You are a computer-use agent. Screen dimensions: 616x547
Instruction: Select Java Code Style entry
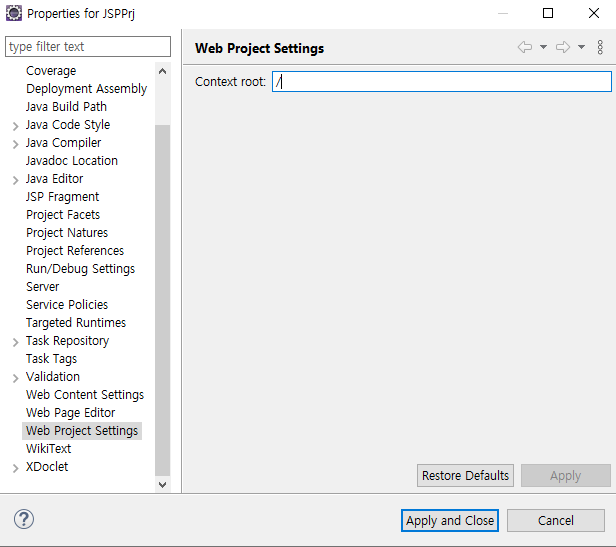click(x=68, y=125)
